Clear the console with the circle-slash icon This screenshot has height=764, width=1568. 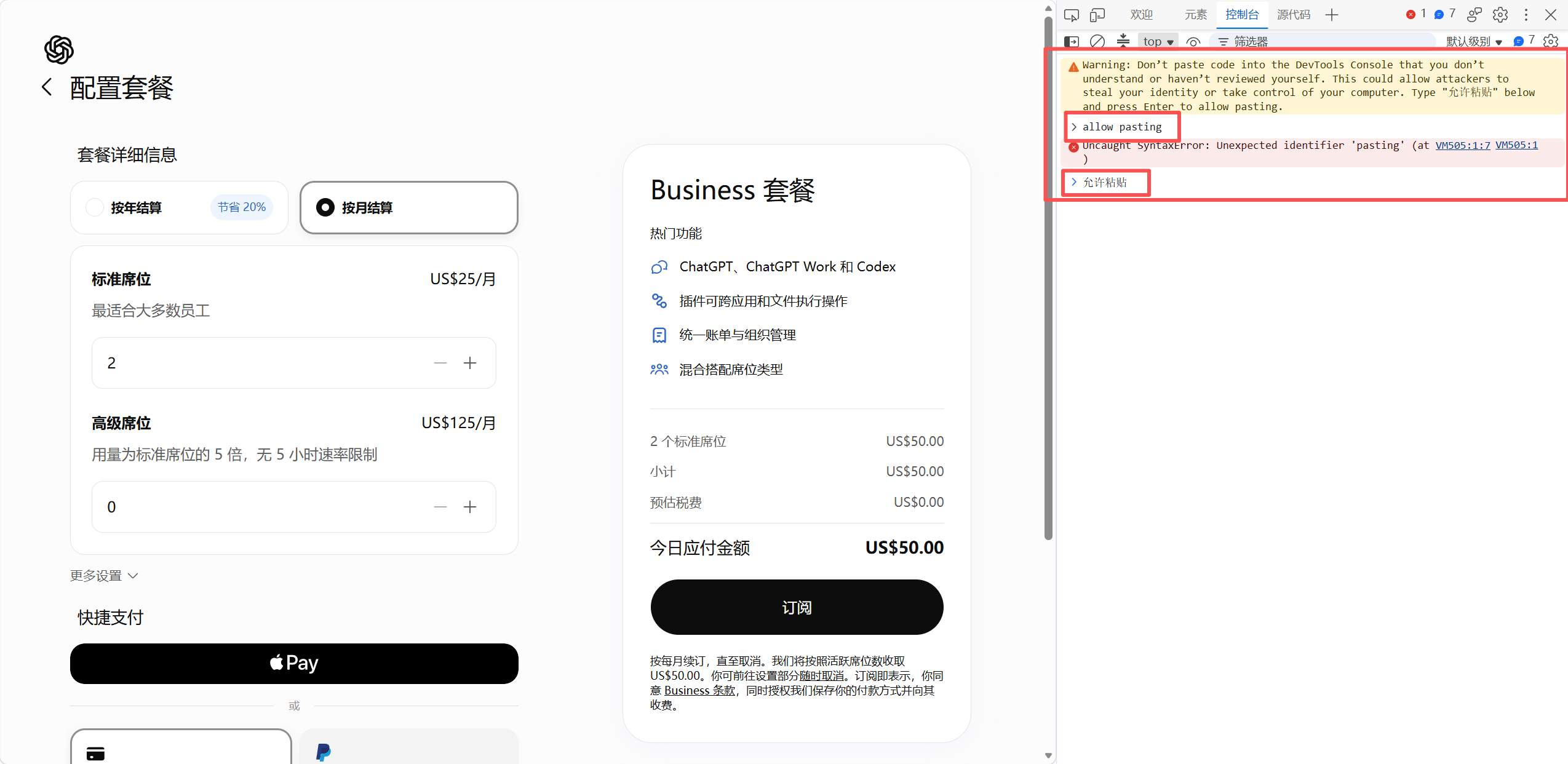pyautogui.click(x=1097, y=42)
